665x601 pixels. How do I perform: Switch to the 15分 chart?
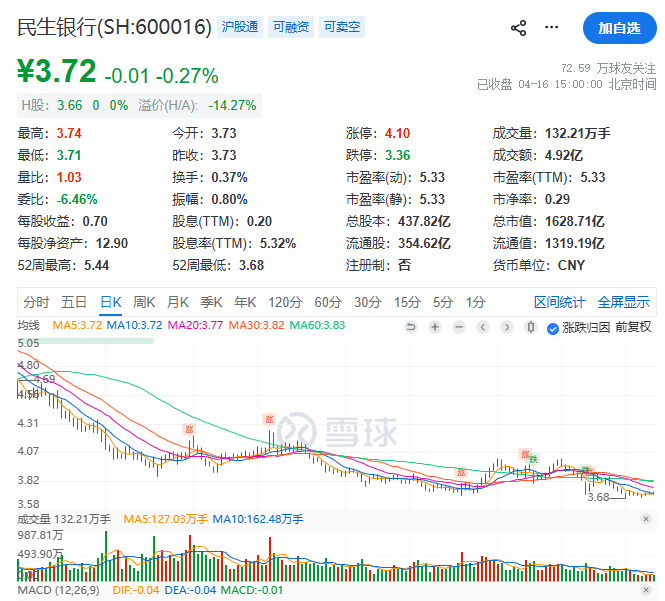click(x=407, y=302)
